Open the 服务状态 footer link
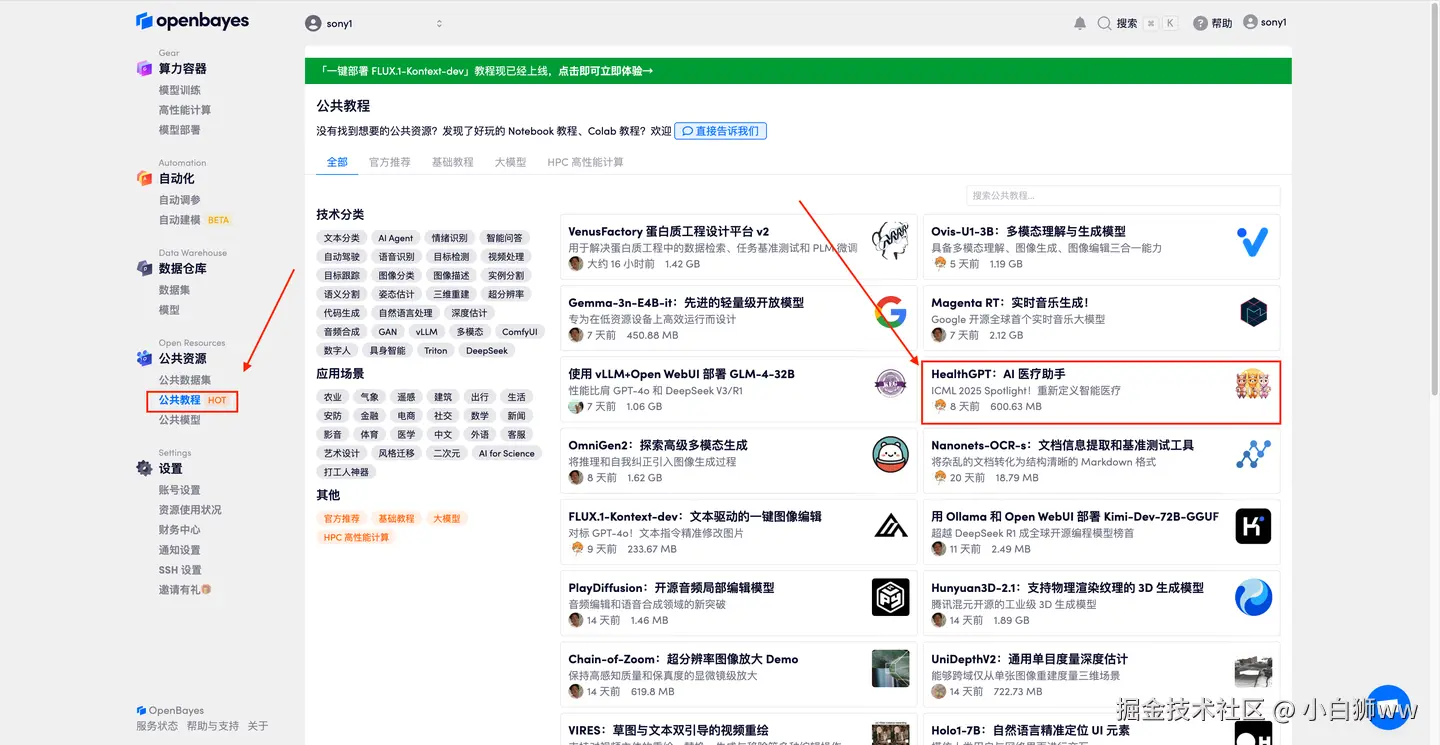The height and width of the screenshot is (745, 1440). pyautogui.click(x=157, y=726)
